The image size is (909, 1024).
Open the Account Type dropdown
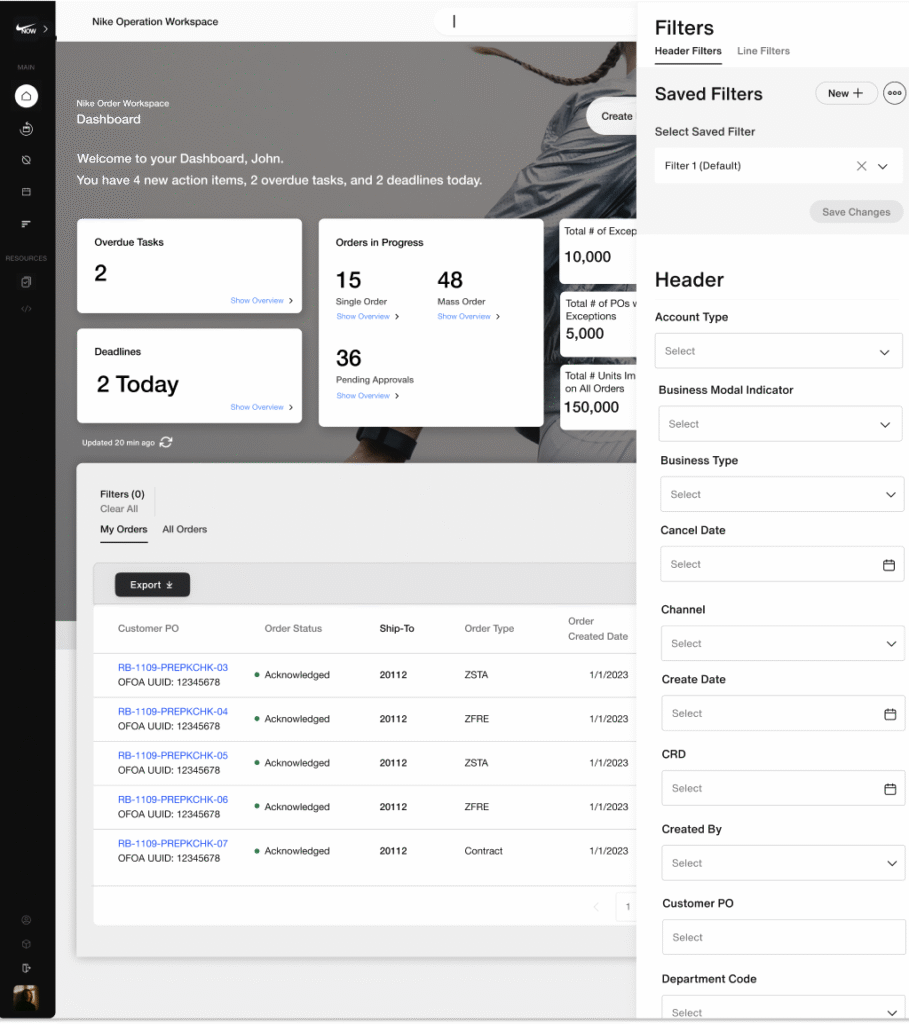point(778,351)
